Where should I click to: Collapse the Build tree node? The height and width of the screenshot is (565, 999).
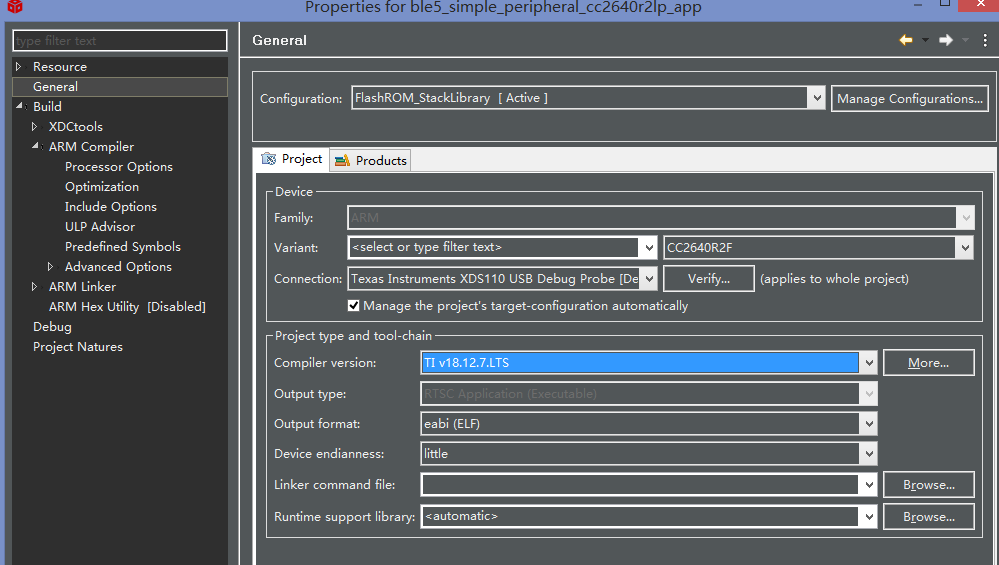(x=19, y=106)
